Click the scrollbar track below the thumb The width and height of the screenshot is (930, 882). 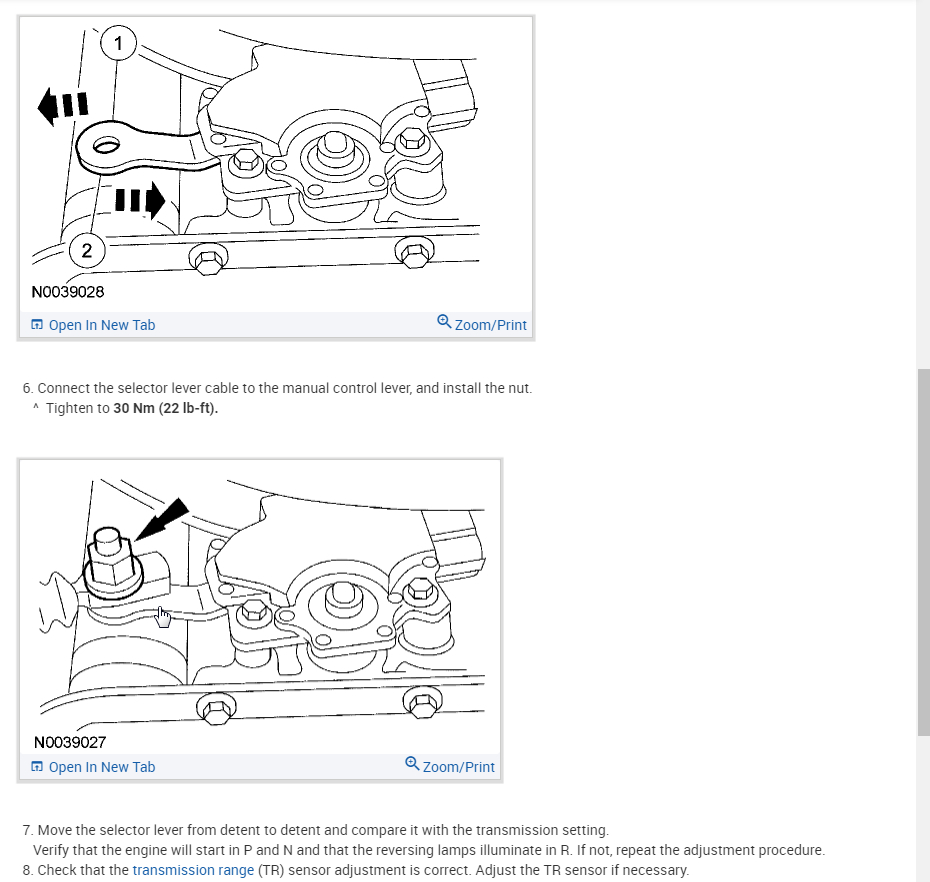coord(923,809)
